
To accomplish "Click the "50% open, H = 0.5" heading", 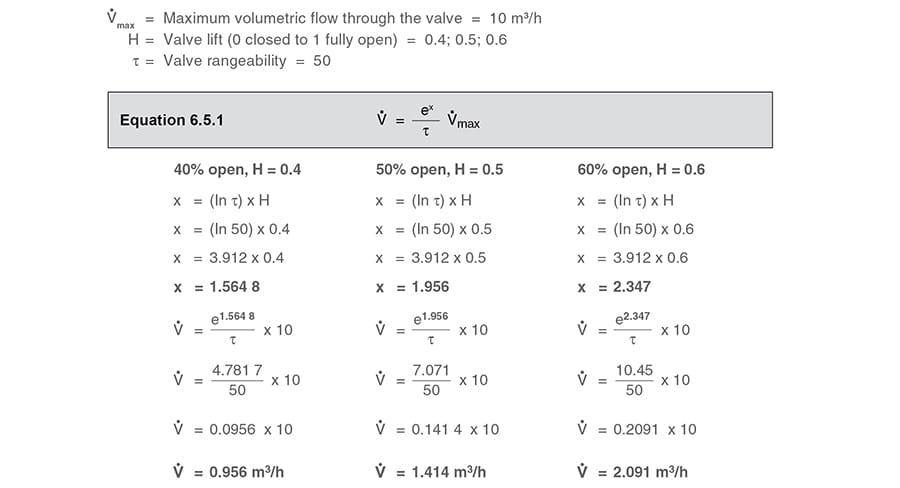I will tap(439, 169).
